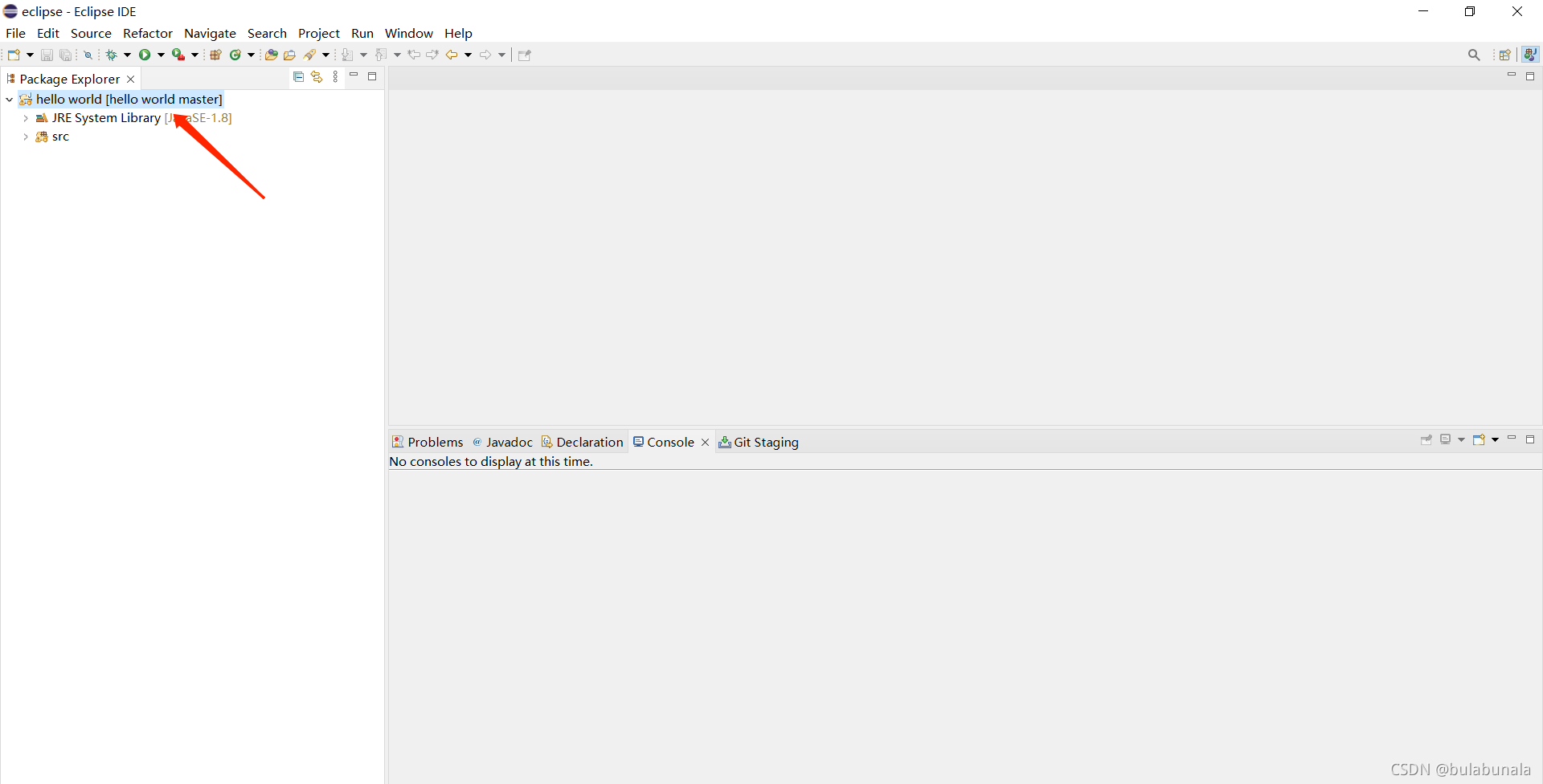The width and height of the screenshot is (1543, 784).
Task: Open the Debug configurations dropdown arrow
Action: point(127,55)
